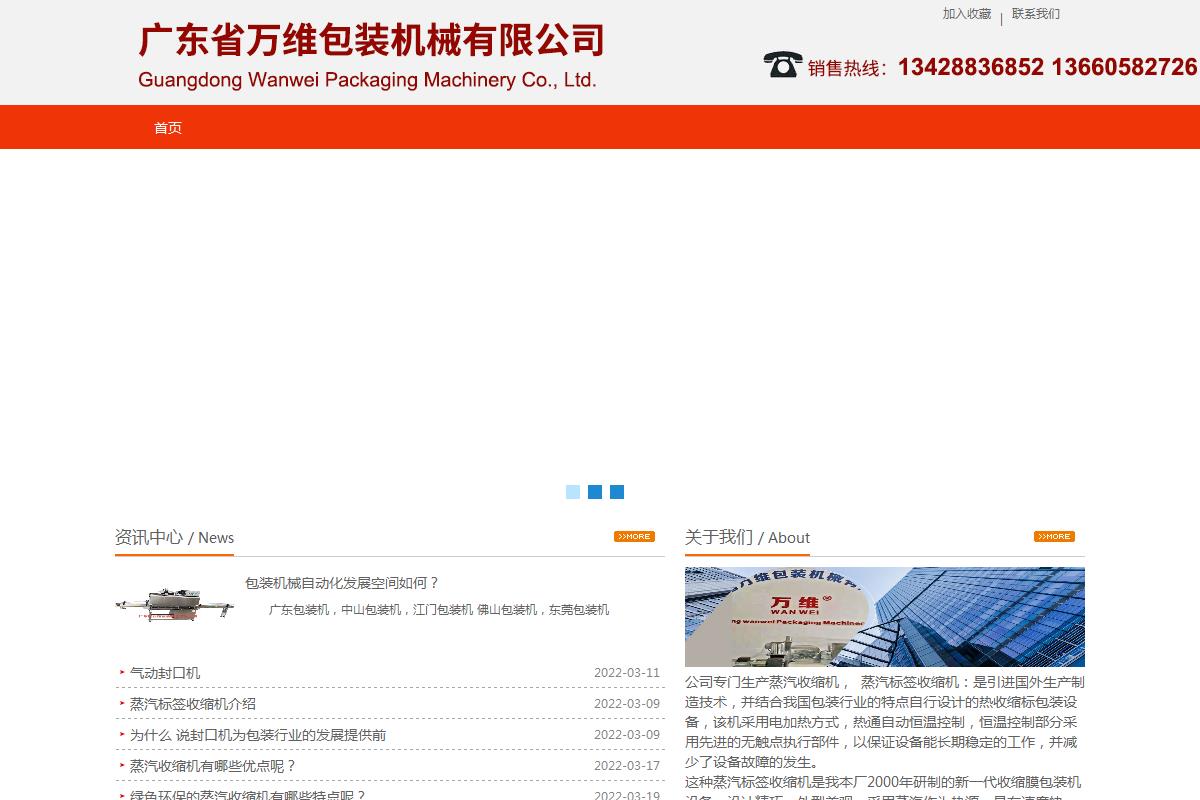Screen dimensions: 1200x800
Task: Select the second carousel slide indicator
Action: point(595,492)
